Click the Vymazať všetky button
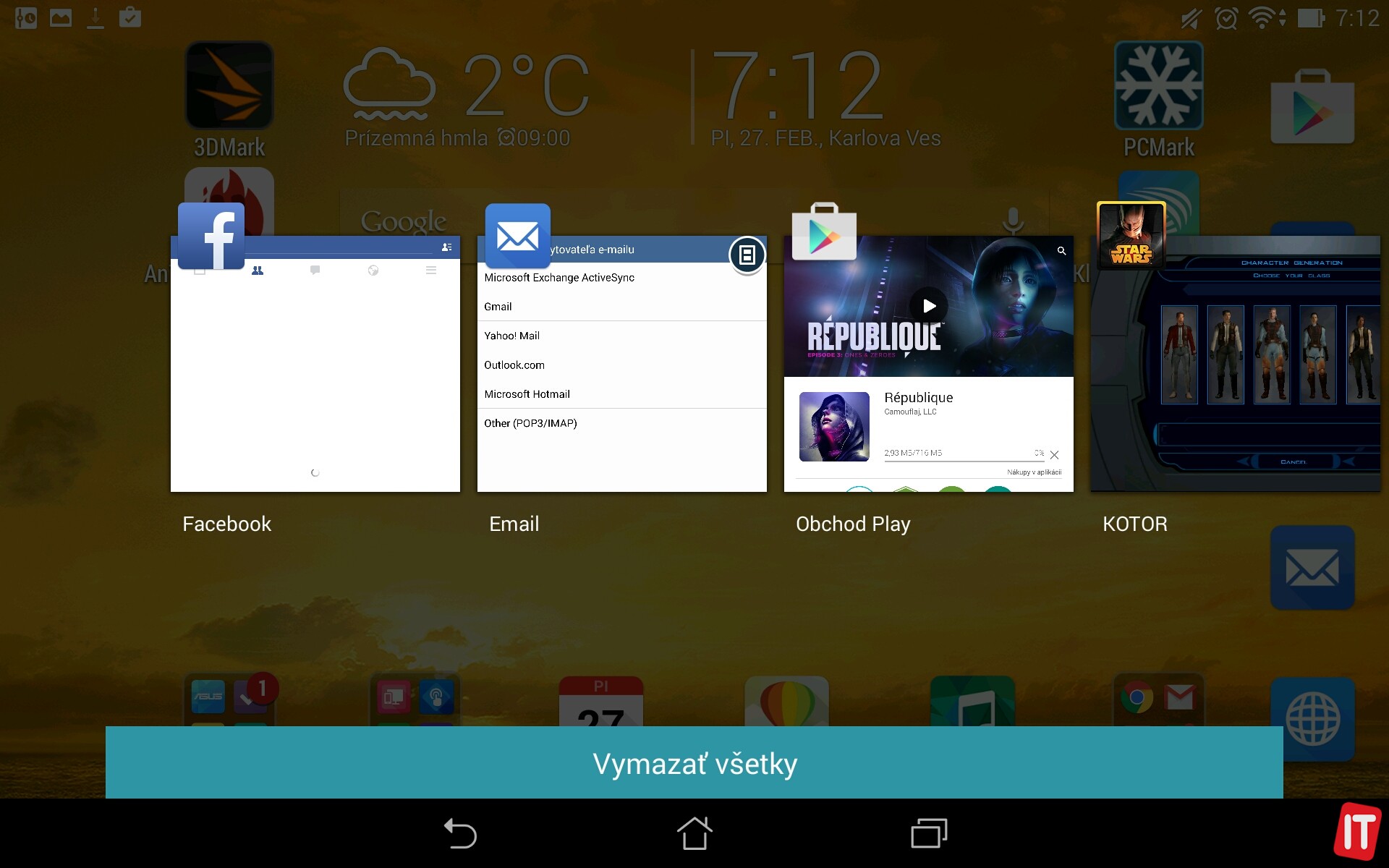The width and height of the screenshot is (1389, 868). pyautogui.click(x=694, y=763)
